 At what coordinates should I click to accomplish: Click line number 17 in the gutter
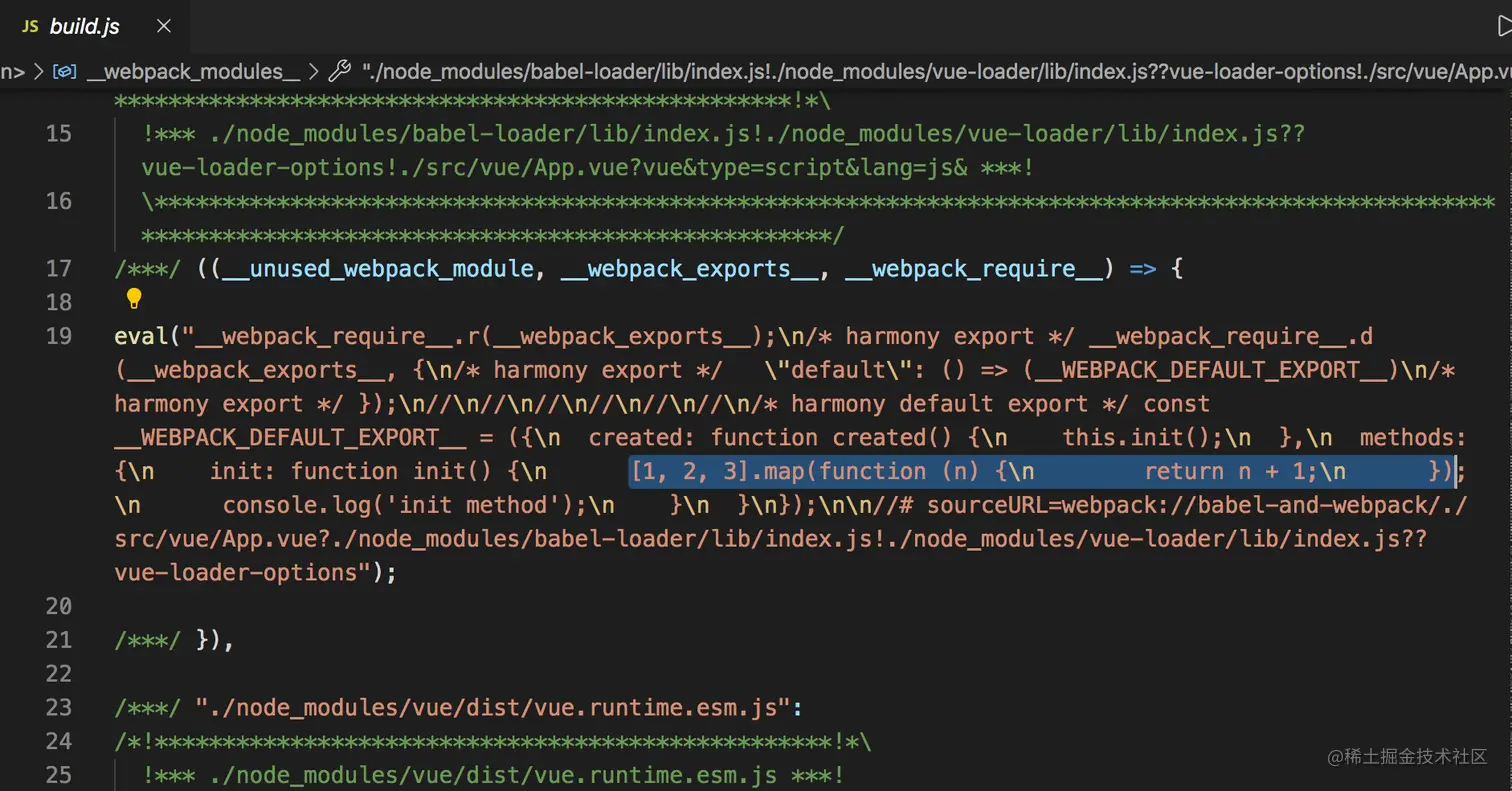(59, 268)
